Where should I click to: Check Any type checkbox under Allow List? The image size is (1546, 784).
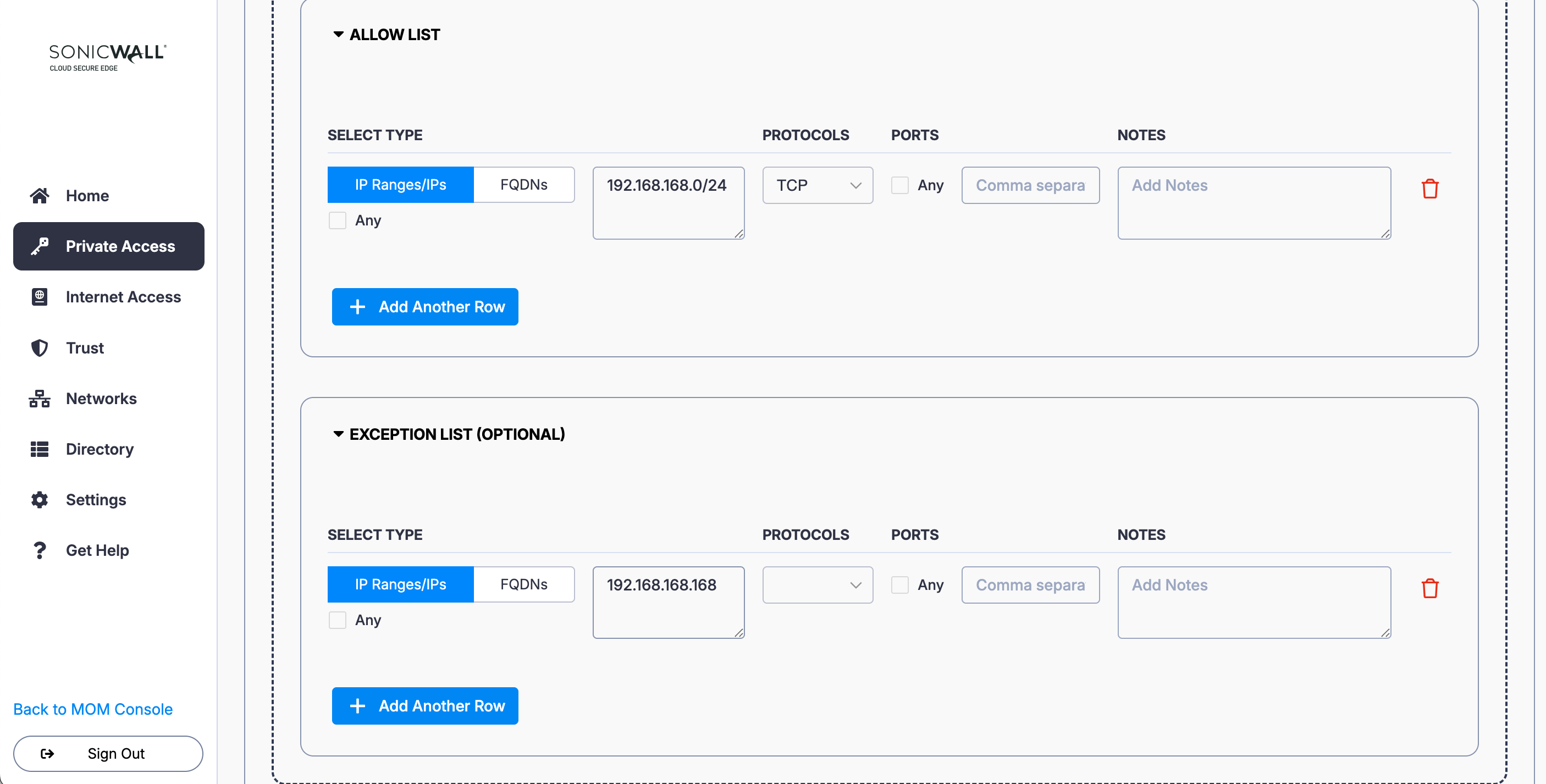[x=337, y=220]
